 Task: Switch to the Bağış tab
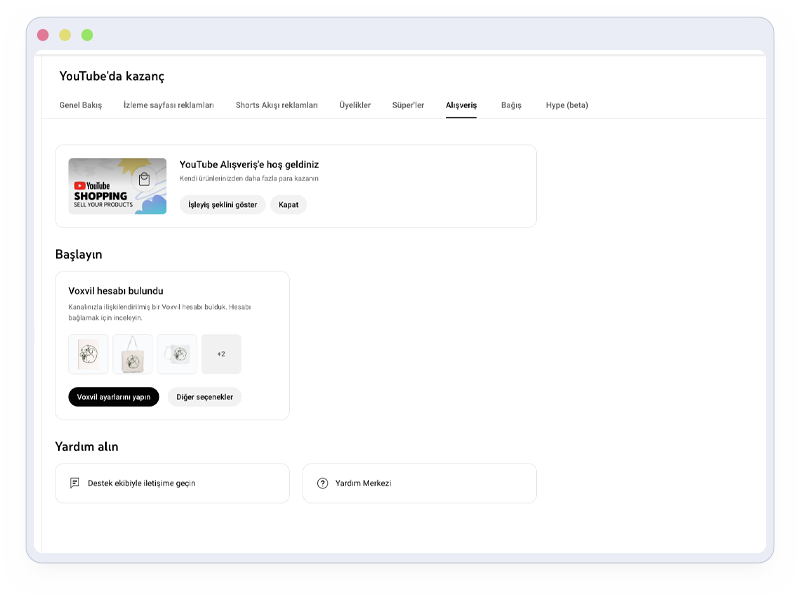[511, 105]
